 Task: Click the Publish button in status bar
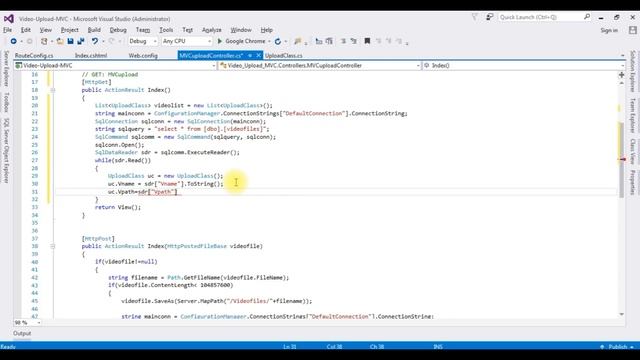[x=617, y=347]
